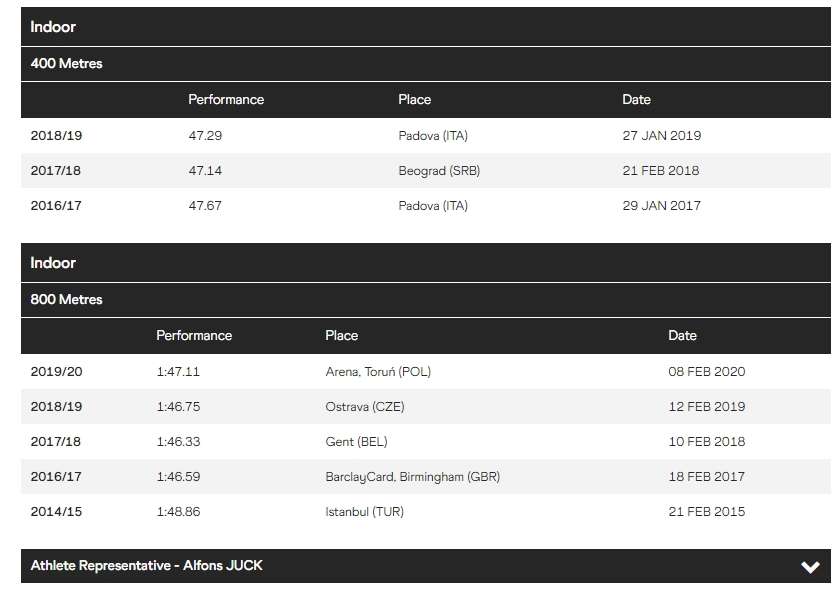Click the Date column header in 400 Metres
840x593 pixels.
pyautogui.click(x=636, y=100)
